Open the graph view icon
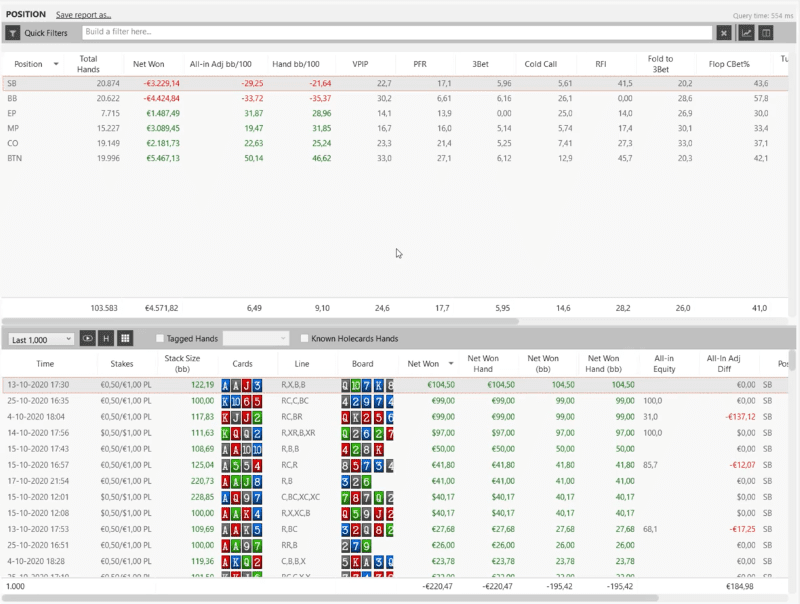The height and width of the screenshot is (604, 800). 746,33
